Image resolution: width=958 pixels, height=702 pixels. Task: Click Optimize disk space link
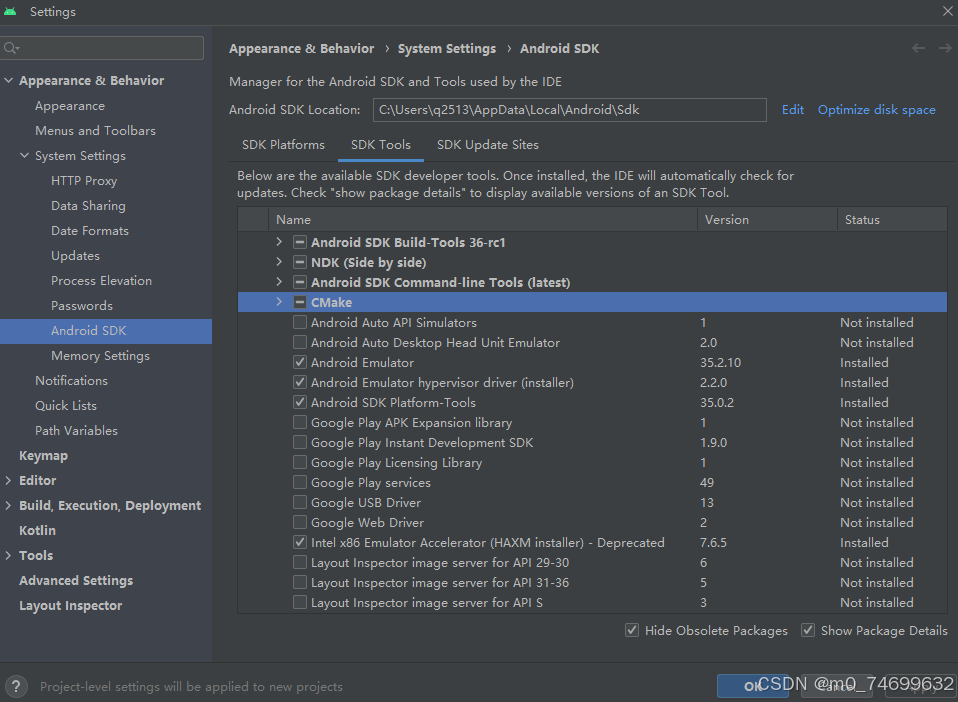coord(876,110)
